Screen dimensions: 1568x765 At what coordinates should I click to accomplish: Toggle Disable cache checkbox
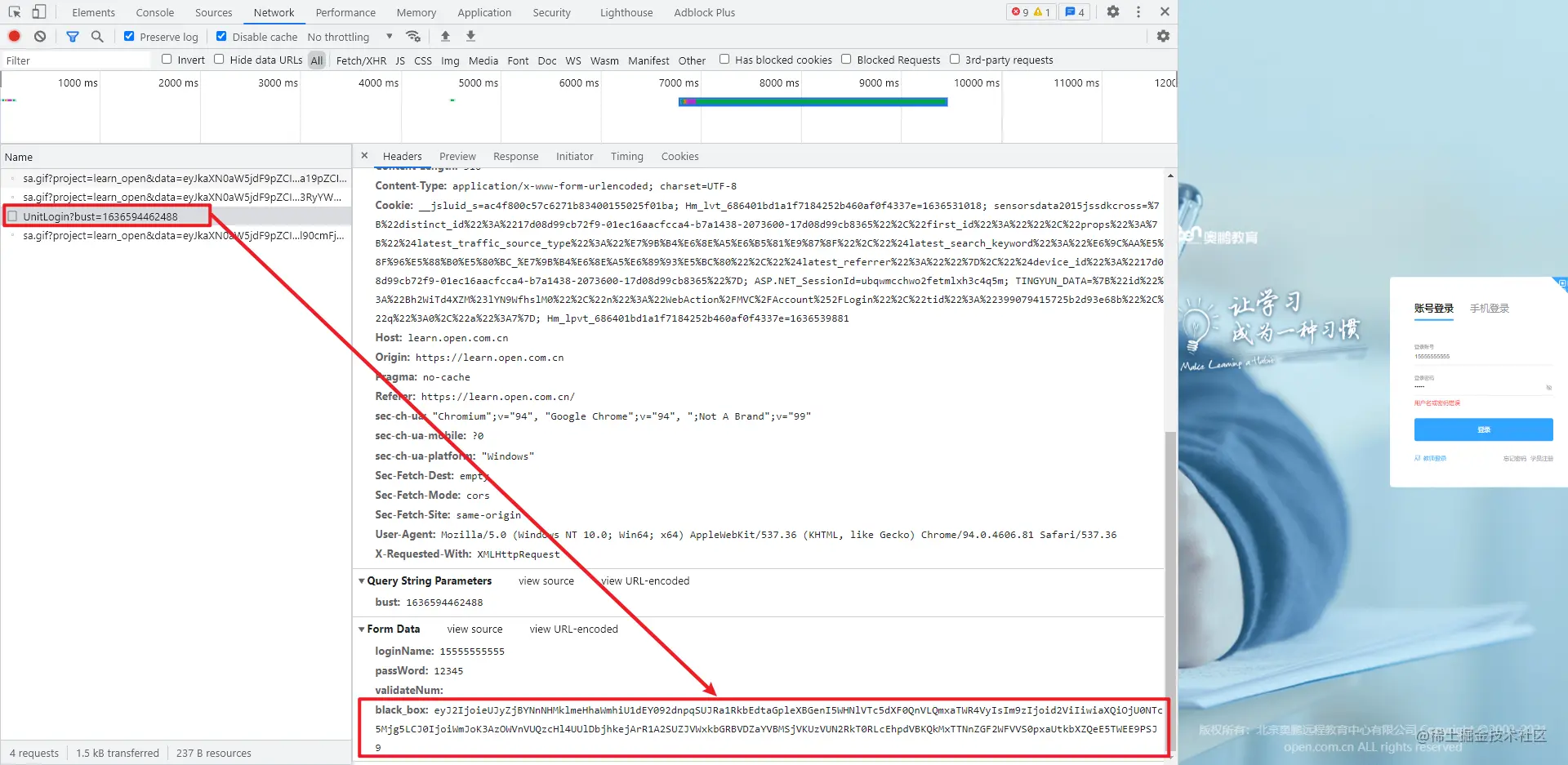coord(221,36)
